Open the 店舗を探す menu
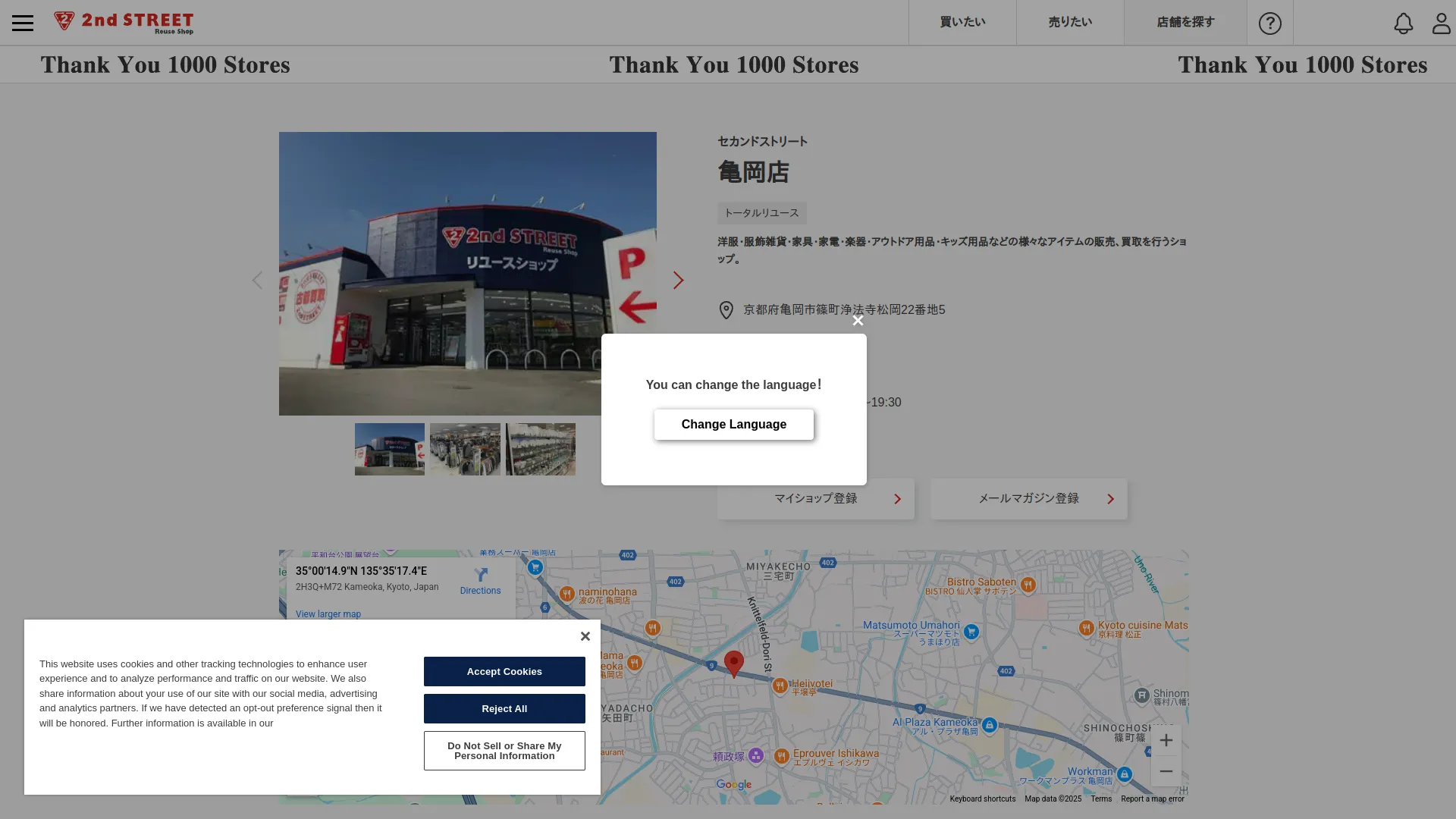 (x=1185, y=22)
